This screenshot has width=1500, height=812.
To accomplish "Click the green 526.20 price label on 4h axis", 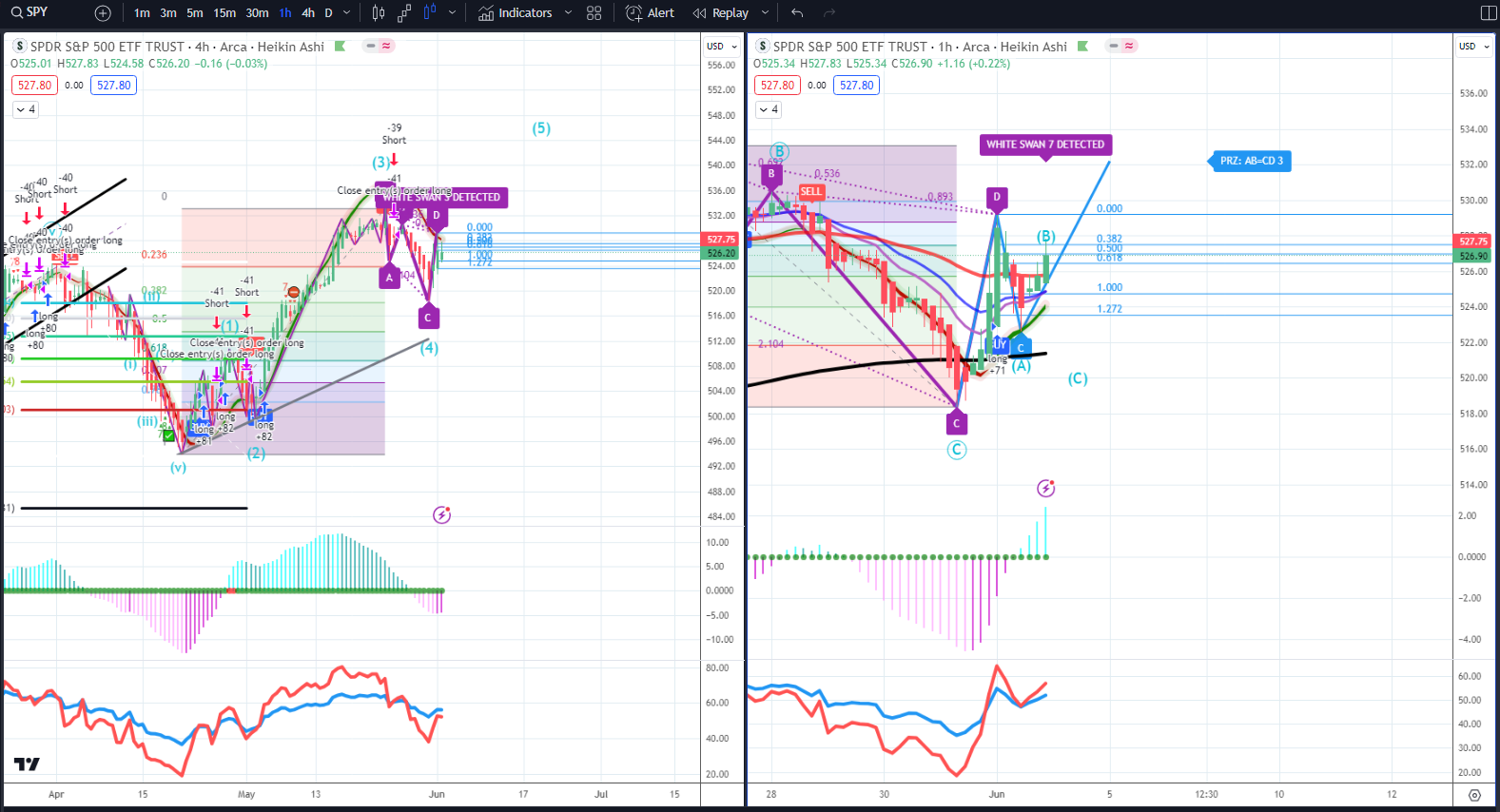I will tap(722, 253).
